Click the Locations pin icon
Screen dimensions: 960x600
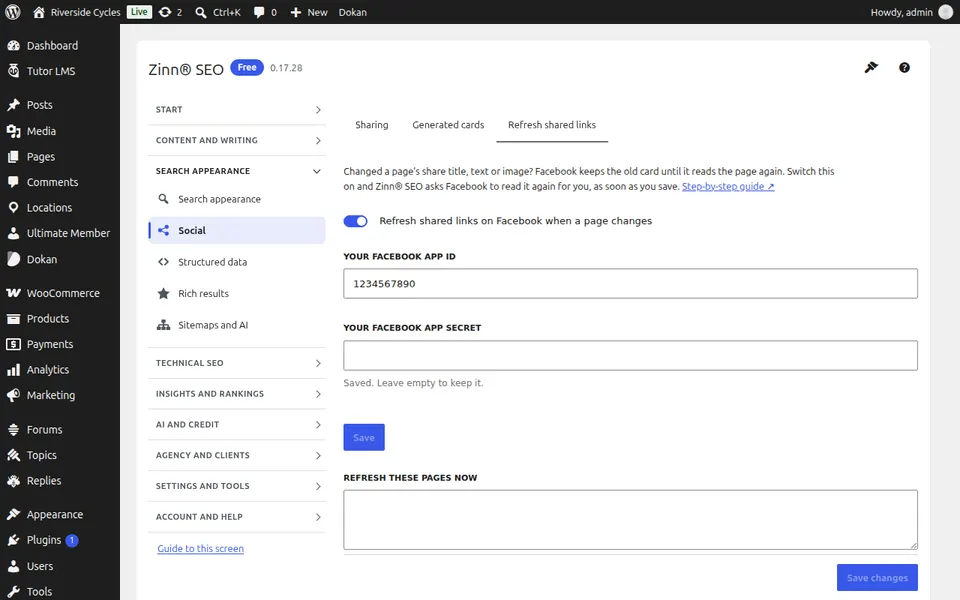13,208
